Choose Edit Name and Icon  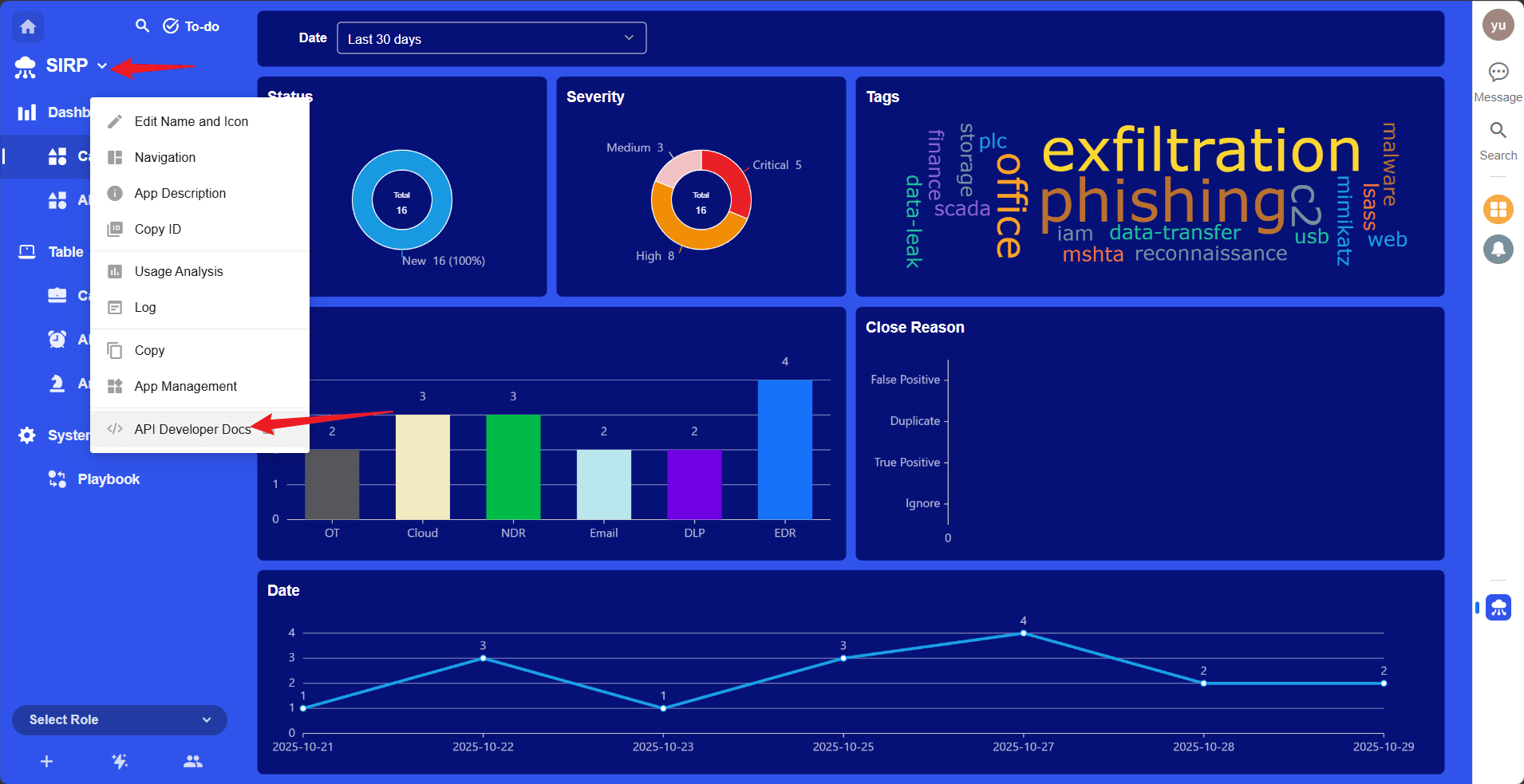[191, 121]
